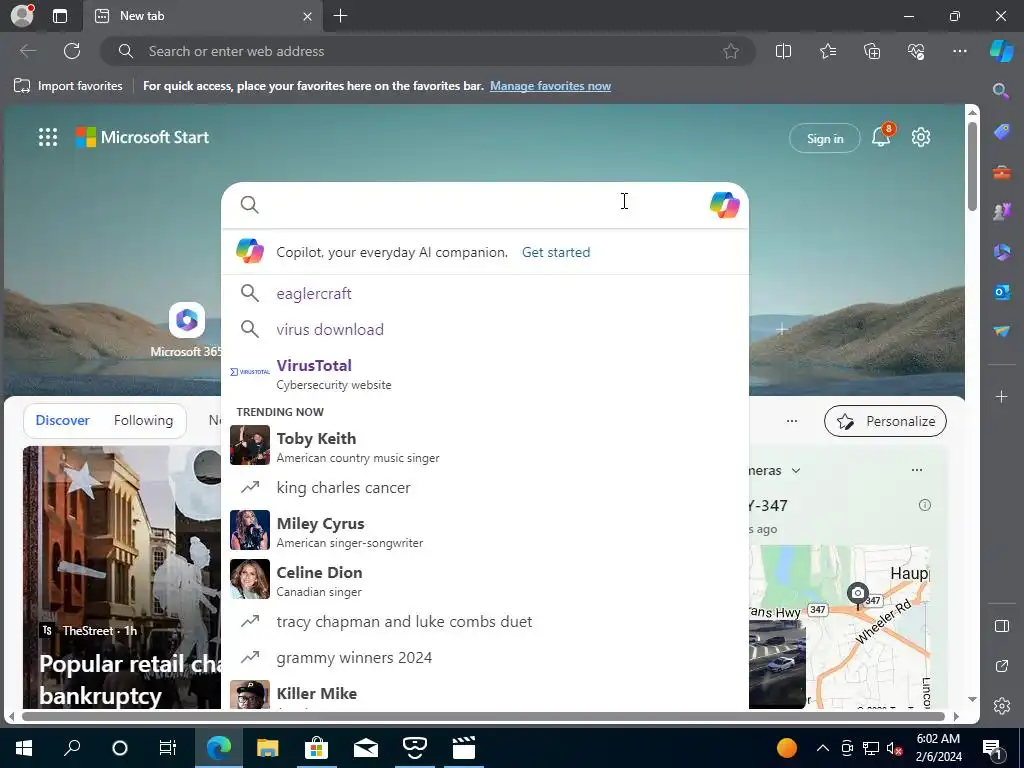Open the sidebar Microsoft 365 icon
The height and width of the screenshot is (768, 1024).
click(x=1001, y=251)
